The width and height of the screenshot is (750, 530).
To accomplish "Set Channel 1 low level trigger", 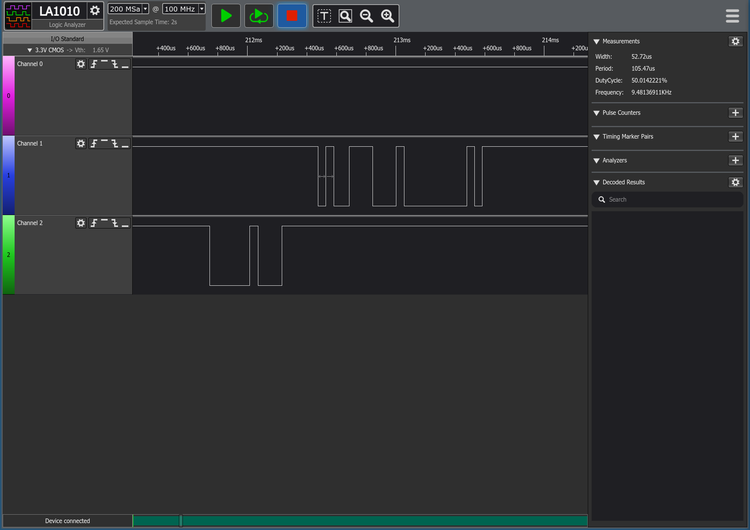I will pyautogui.click(x=125, y=144).
